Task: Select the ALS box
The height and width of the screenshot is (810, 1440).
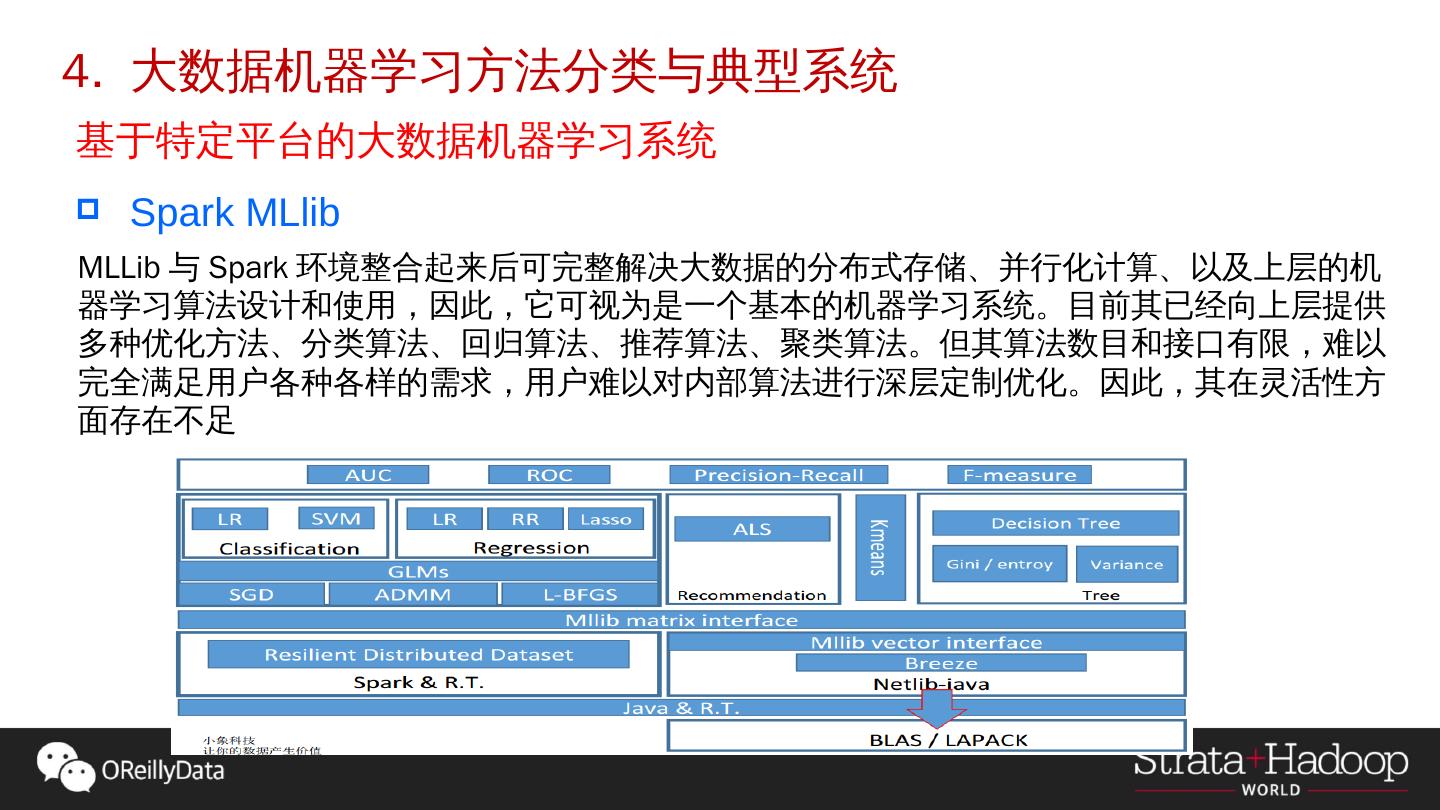Action: (752, 529)
